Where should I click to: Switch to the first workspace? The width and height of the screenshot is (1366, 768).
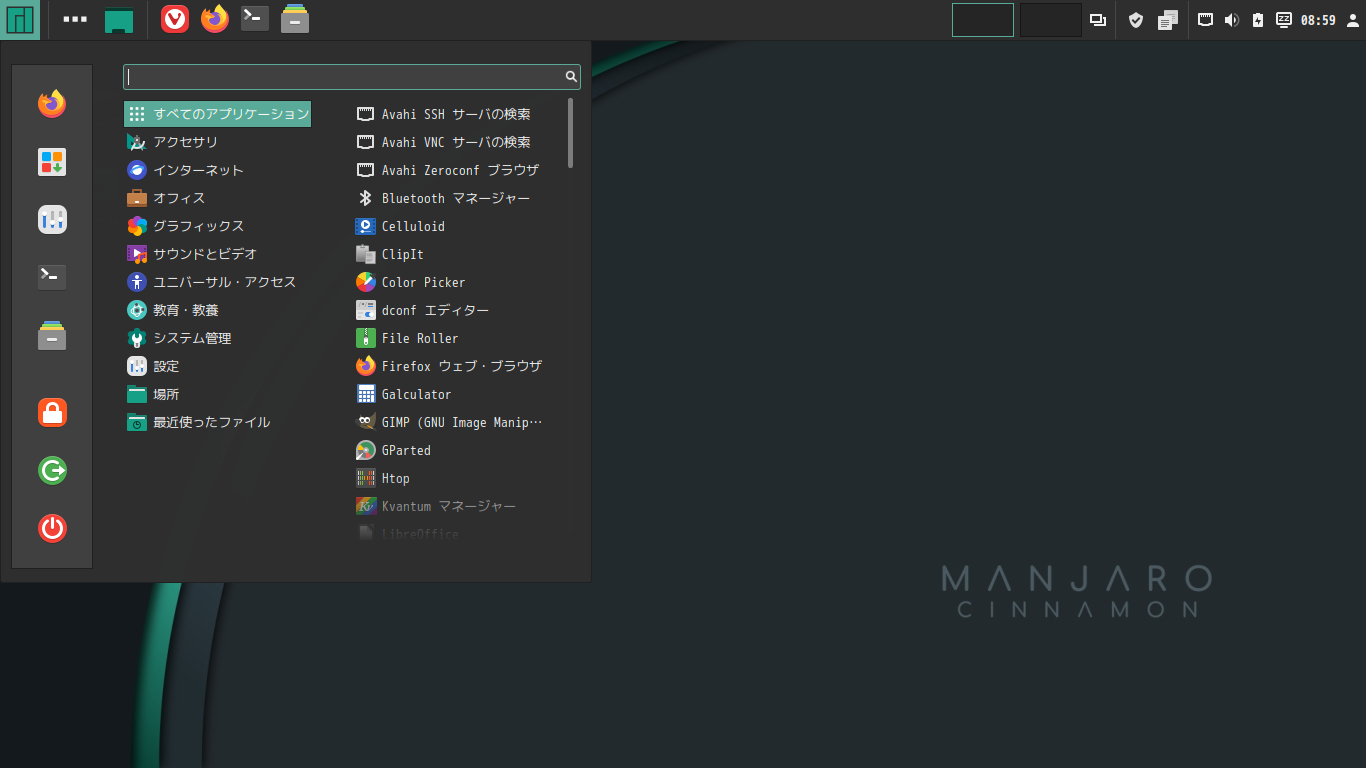pyautogui.click(x=983, y=20)
